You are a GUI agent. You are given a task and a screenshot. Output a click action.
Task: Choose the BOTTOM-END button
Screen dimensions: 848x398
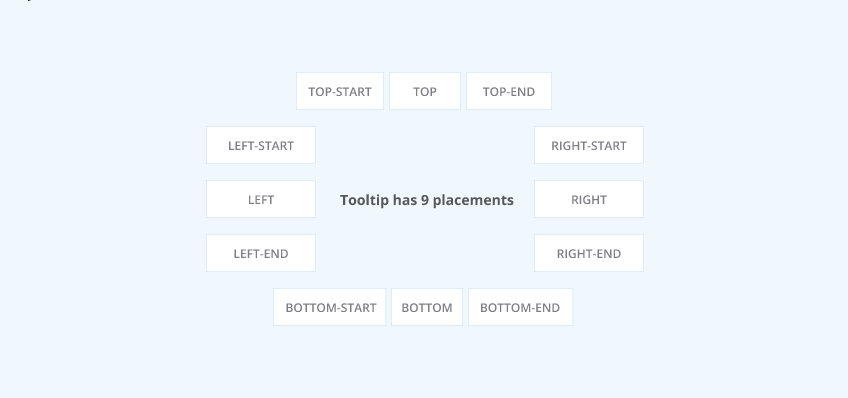(520, 307)
